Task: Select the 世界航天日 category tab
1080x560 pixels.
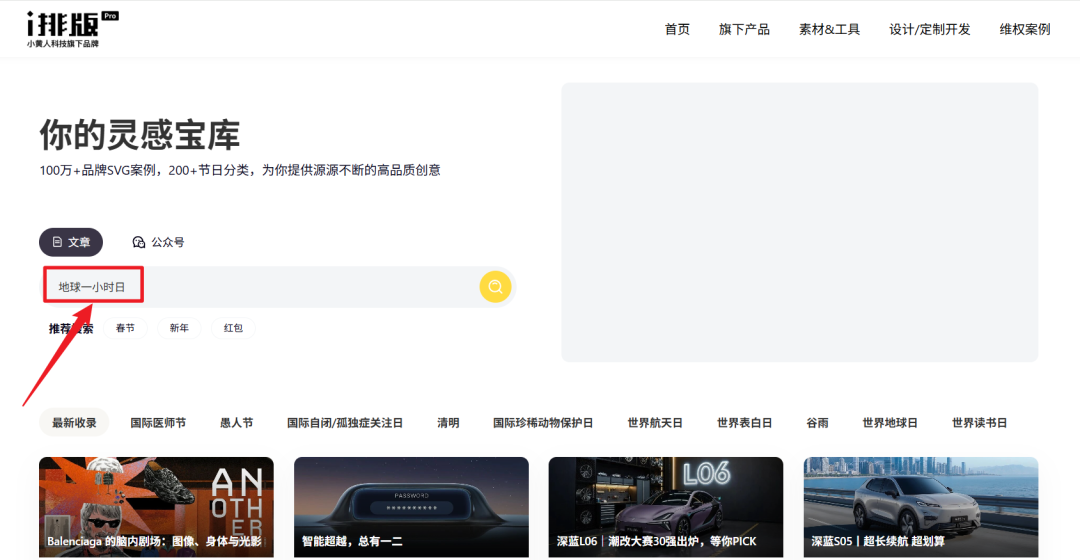Action: point(654,422)
